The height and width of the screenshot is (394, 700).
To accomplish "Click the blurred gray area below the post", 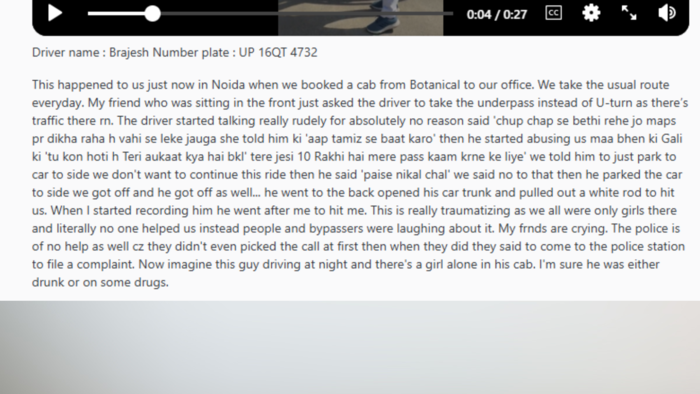I will 350,347.
